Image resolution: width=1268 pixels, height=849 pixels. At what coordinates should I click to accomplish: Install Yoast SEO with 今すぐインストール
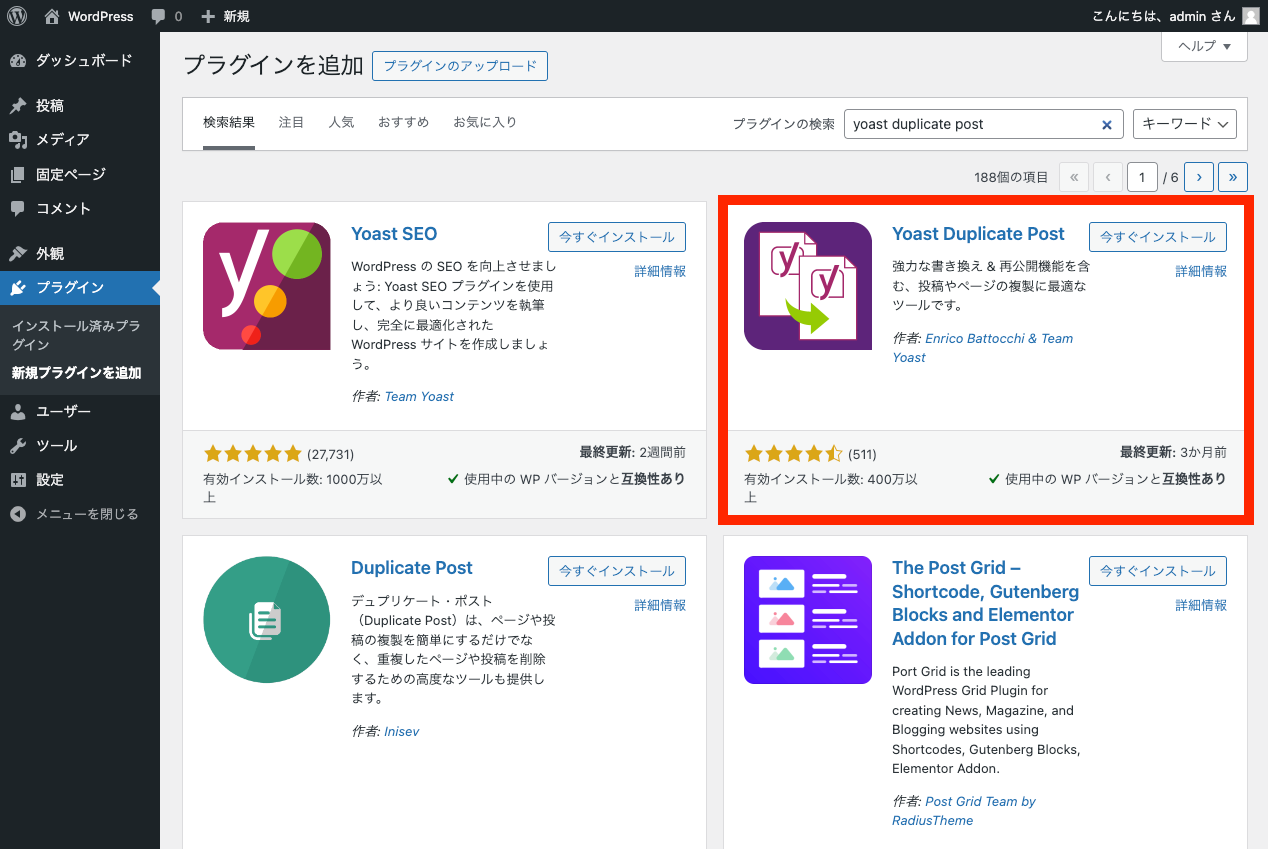tap(617, 237)
